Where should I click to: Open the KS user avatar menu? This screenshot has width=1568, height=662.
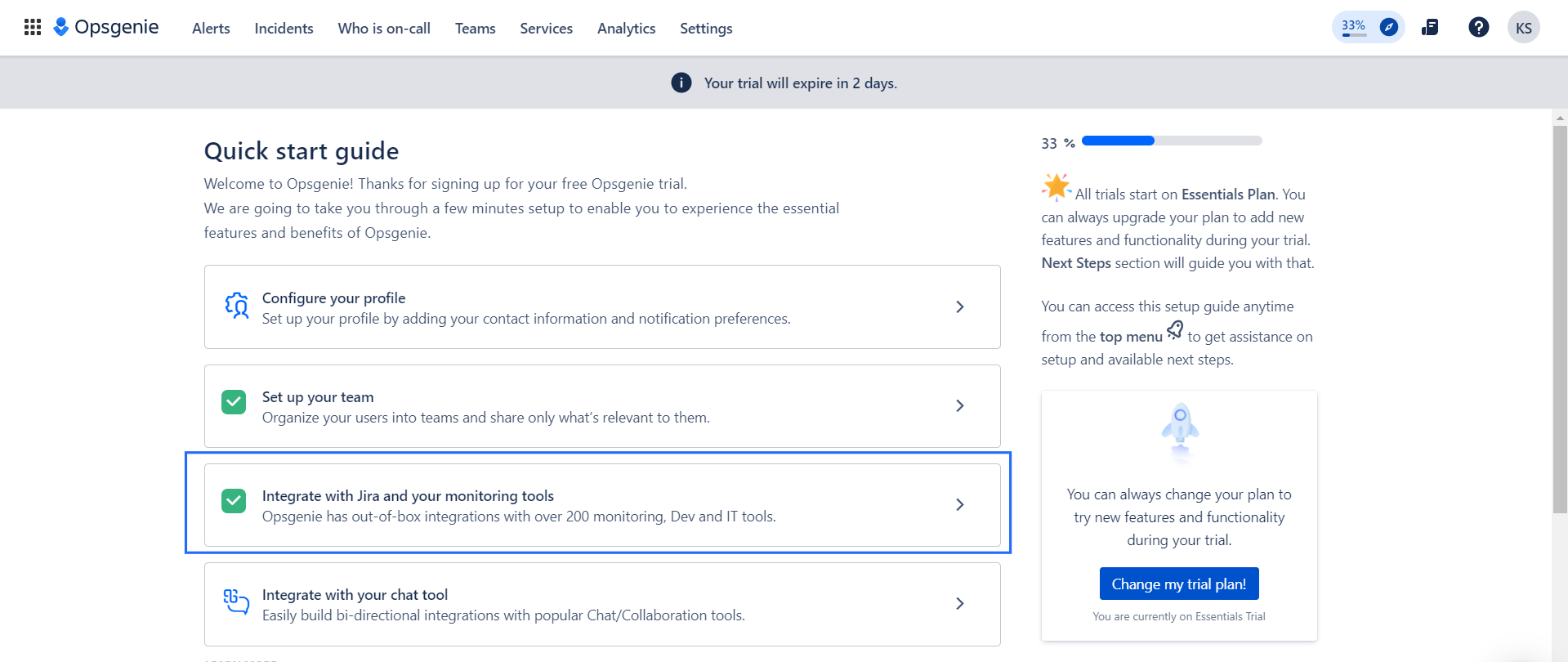click(x=1523, y=28)
